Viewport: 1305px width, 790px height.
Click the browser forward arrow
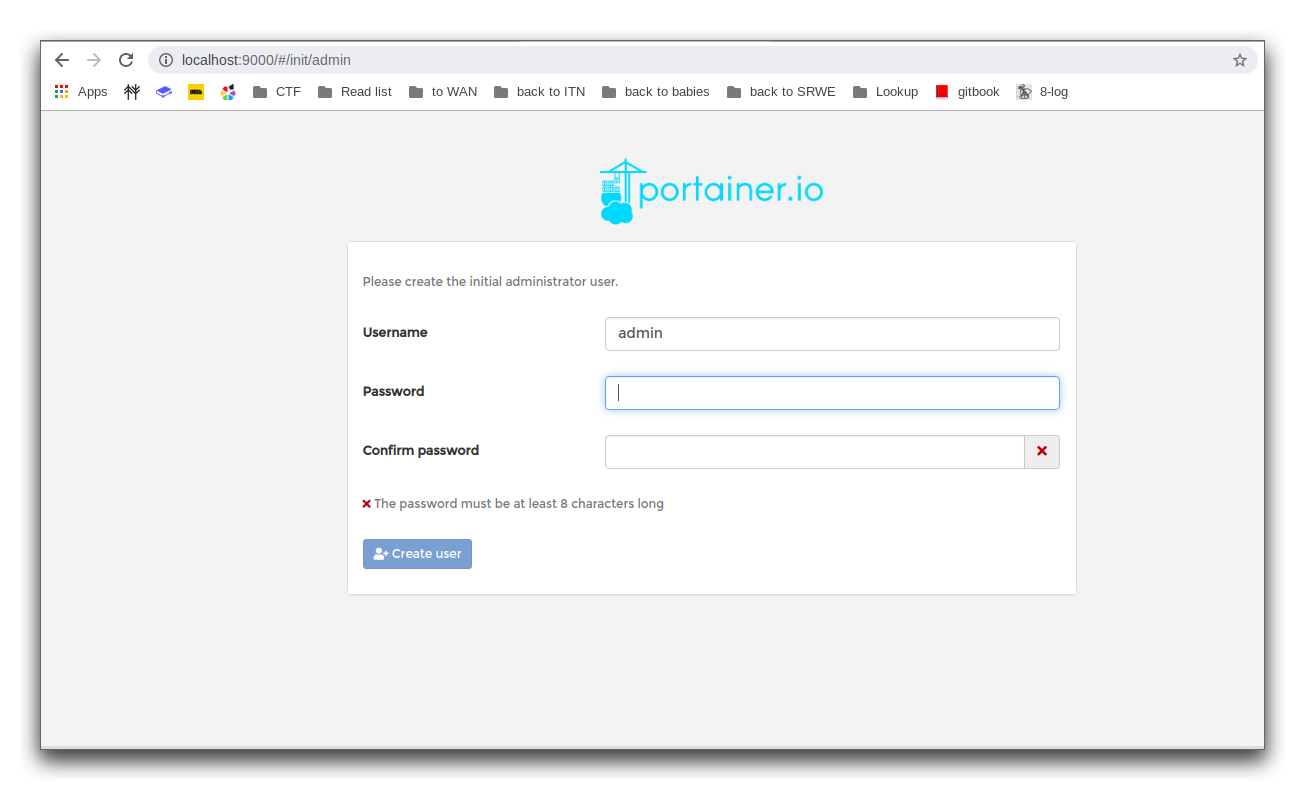pos(94,60)
